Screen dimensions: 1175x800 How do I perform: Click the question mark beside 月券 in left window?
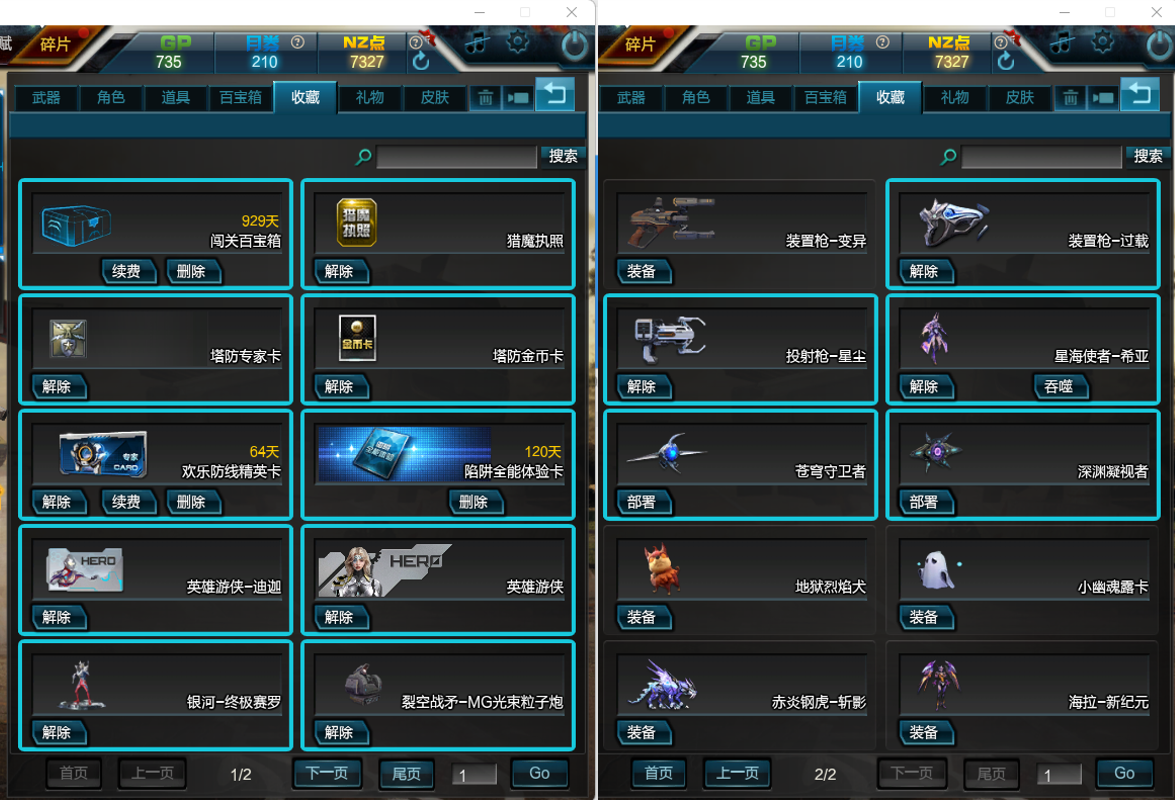pos(297,42)
